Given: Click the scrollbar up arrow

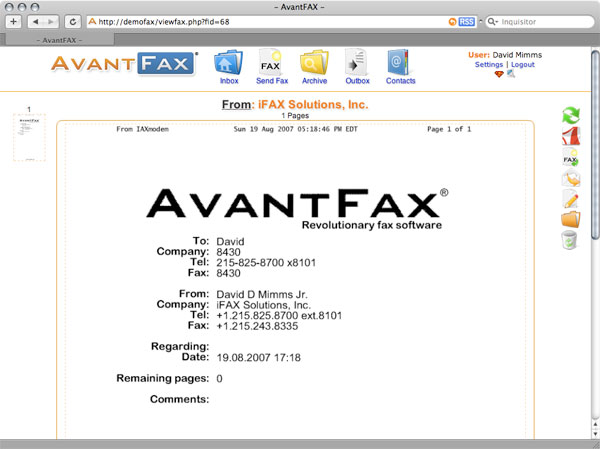Looking at the screenshot, I should 595,425.
